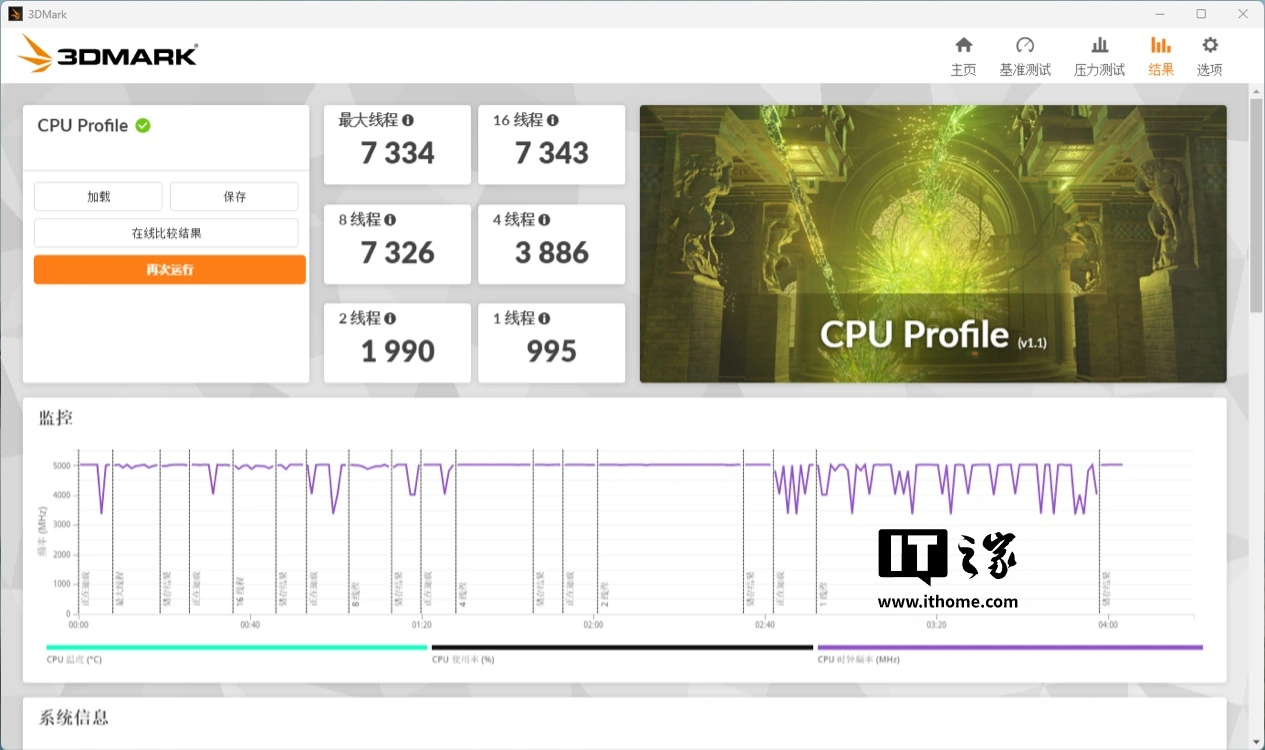Click the vertical scrollbar thumb
The width and height of the screenshot is (1265, 750).
click(x=1256, y=205)
